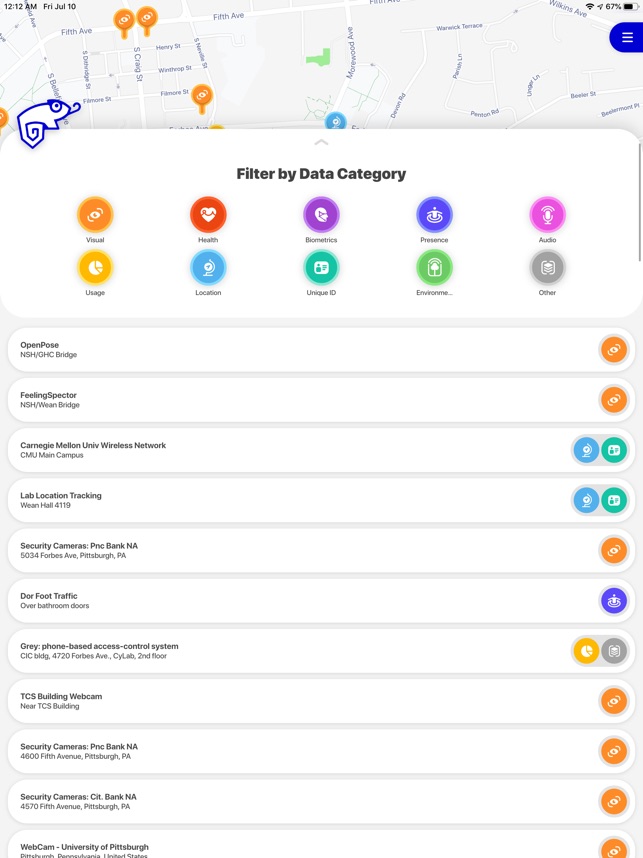Toggle the Environment data filter
Viewport: 643px width, 858px height.
click(x=434, y=267)
